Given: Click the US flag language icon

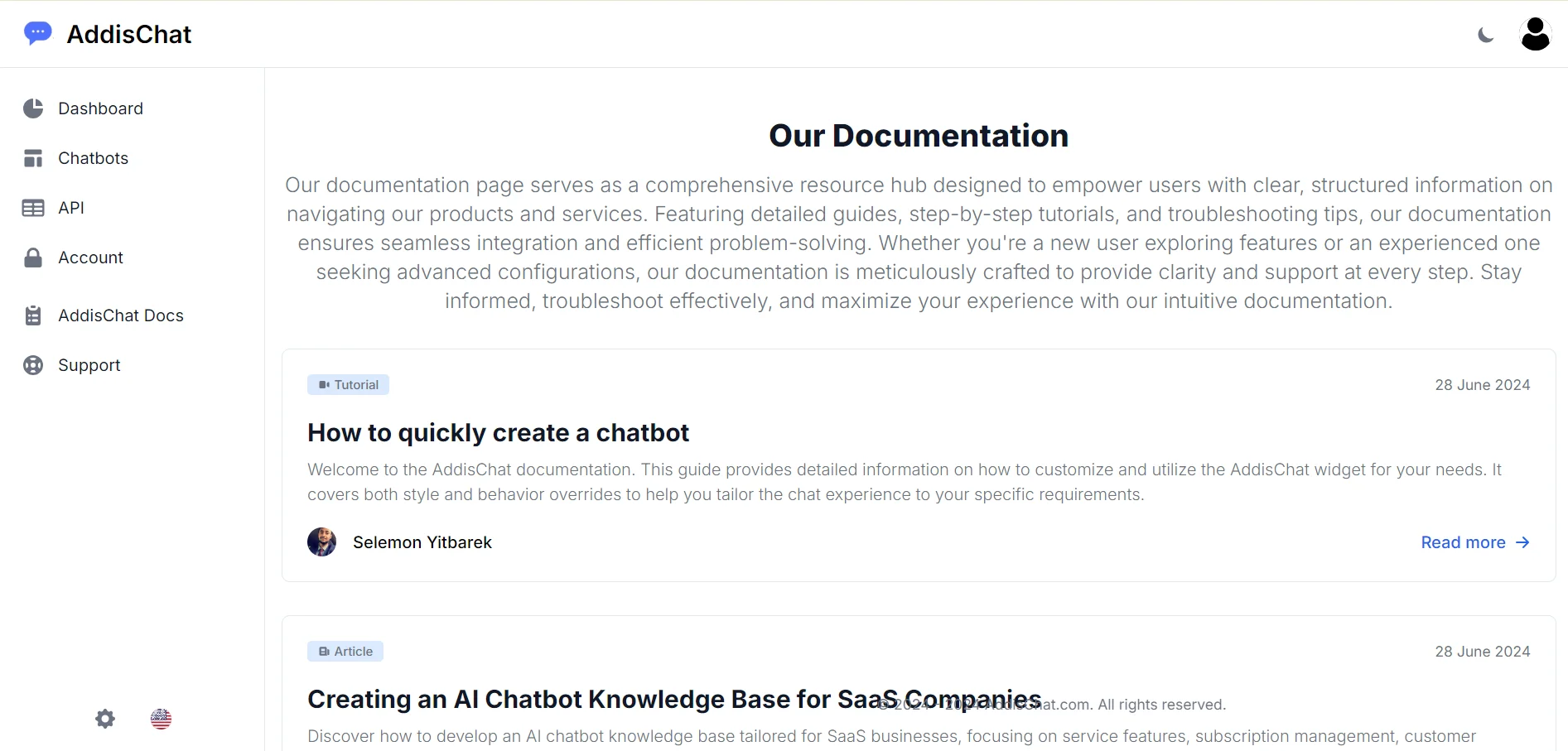Looking at the screenshot, I should pos(161,719).
